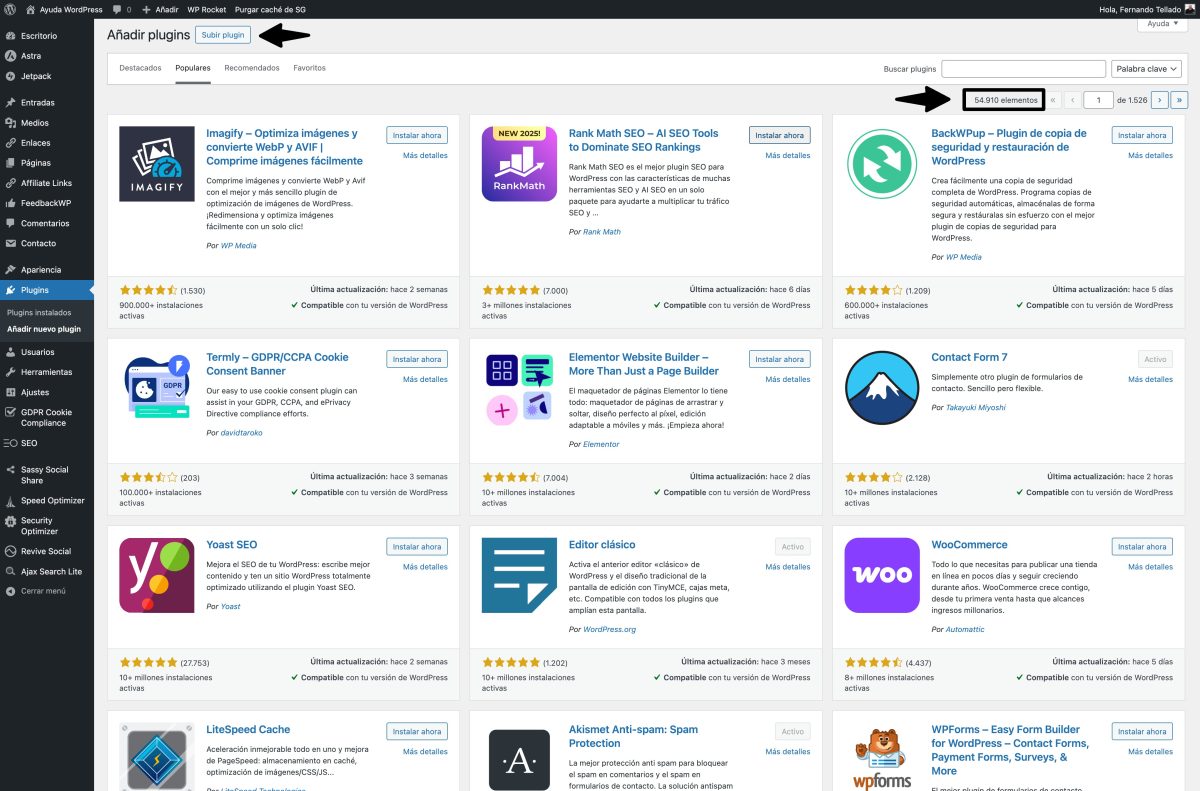Open the Automattic author link
1200x791 pixels.
point(965,629)
